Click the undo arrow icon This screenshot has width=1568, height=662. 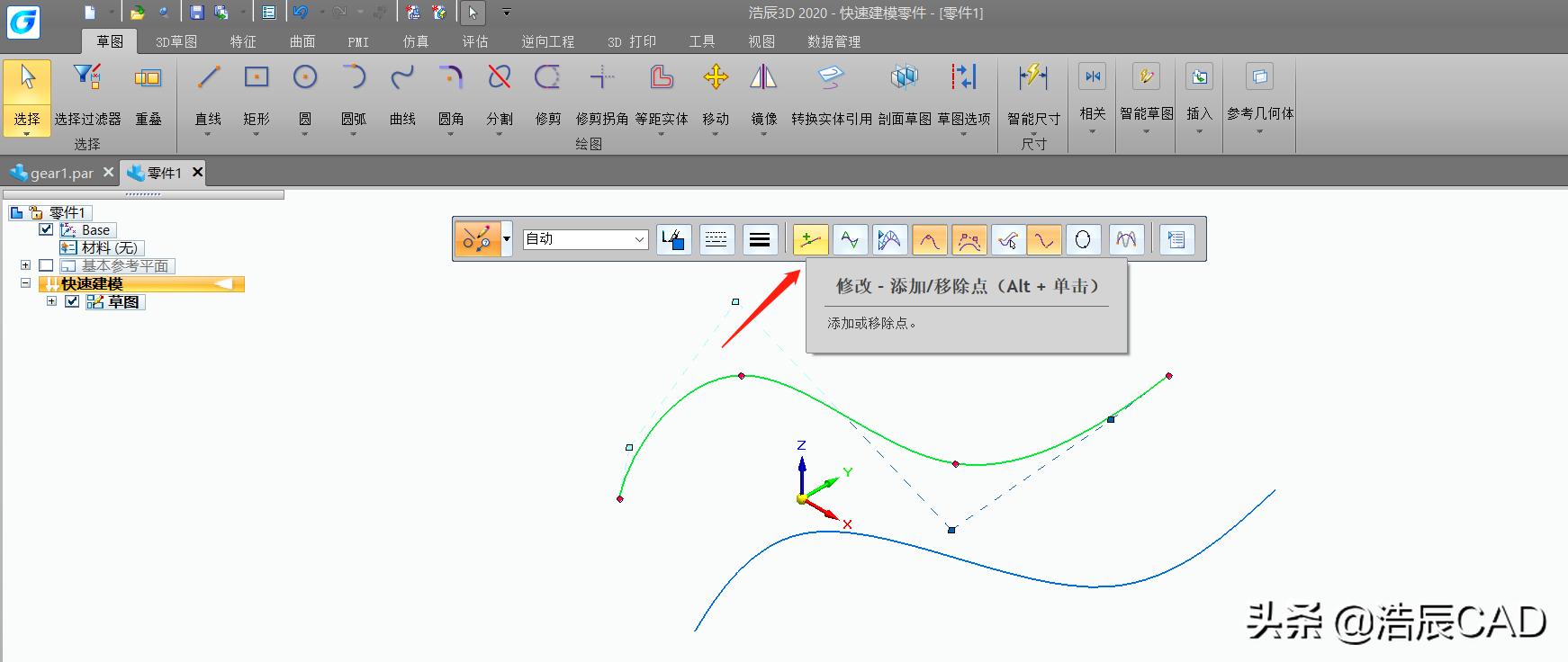(301, 13)
